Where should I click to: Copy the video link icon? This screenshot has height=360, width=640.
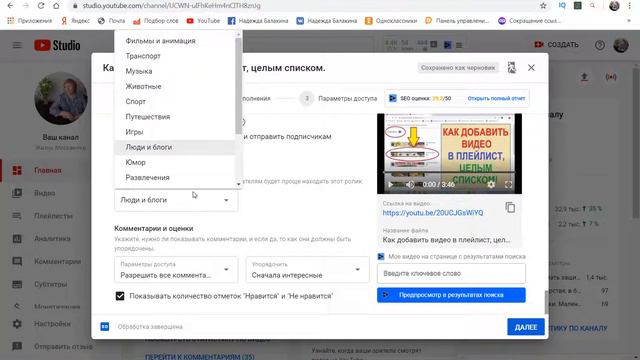pos(510,207)
